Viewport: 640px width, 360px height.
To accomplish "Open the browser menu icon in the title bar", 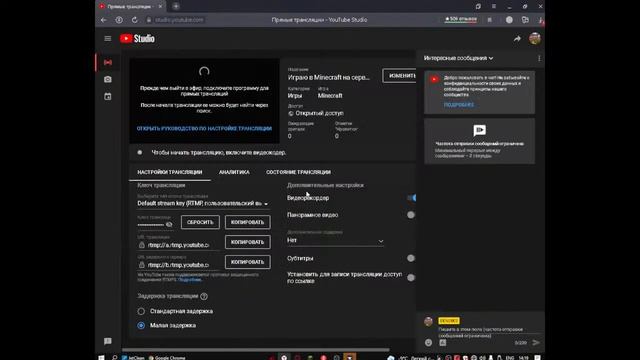I will tap(493, 6).
